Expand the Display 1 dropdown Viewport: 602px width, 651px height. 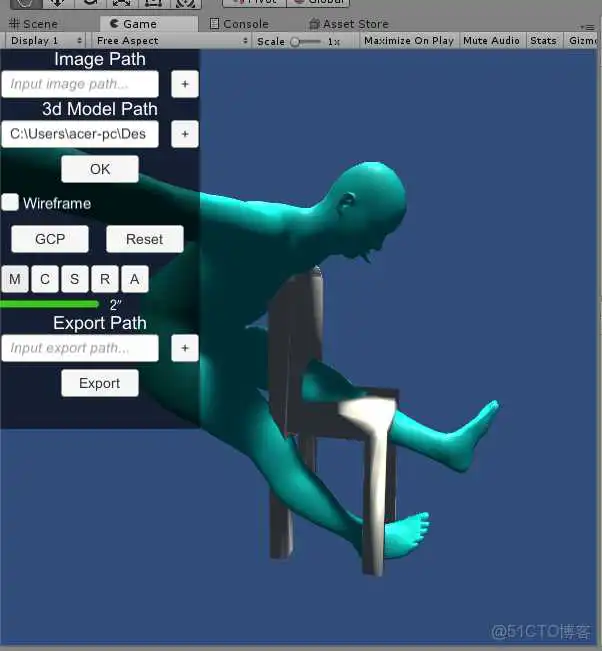click(x=45, y=41)
